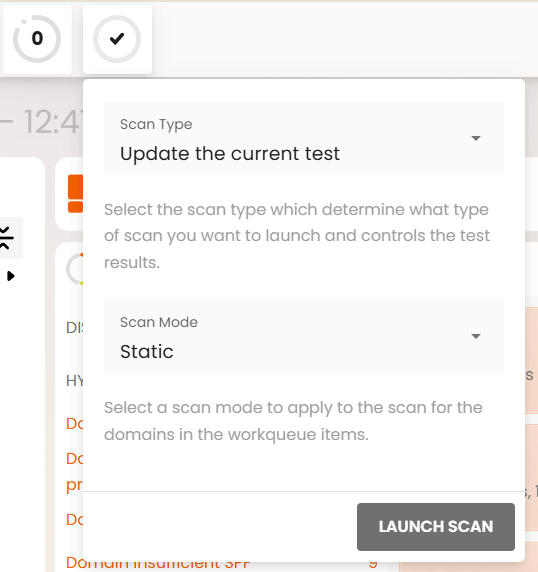The image size is (538, 572).
Task: Expand the right-pointing triangle at left edge
Action: tap(11, 276)
